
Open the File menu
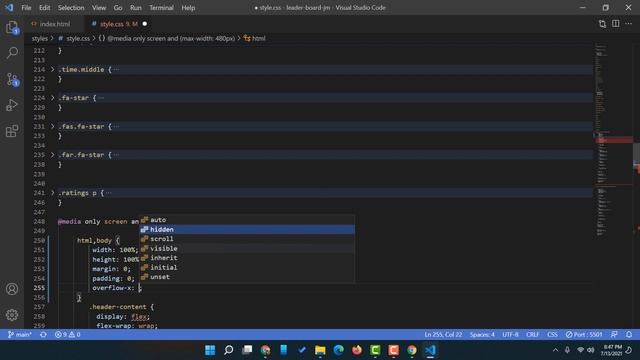[x=26, y=8]
